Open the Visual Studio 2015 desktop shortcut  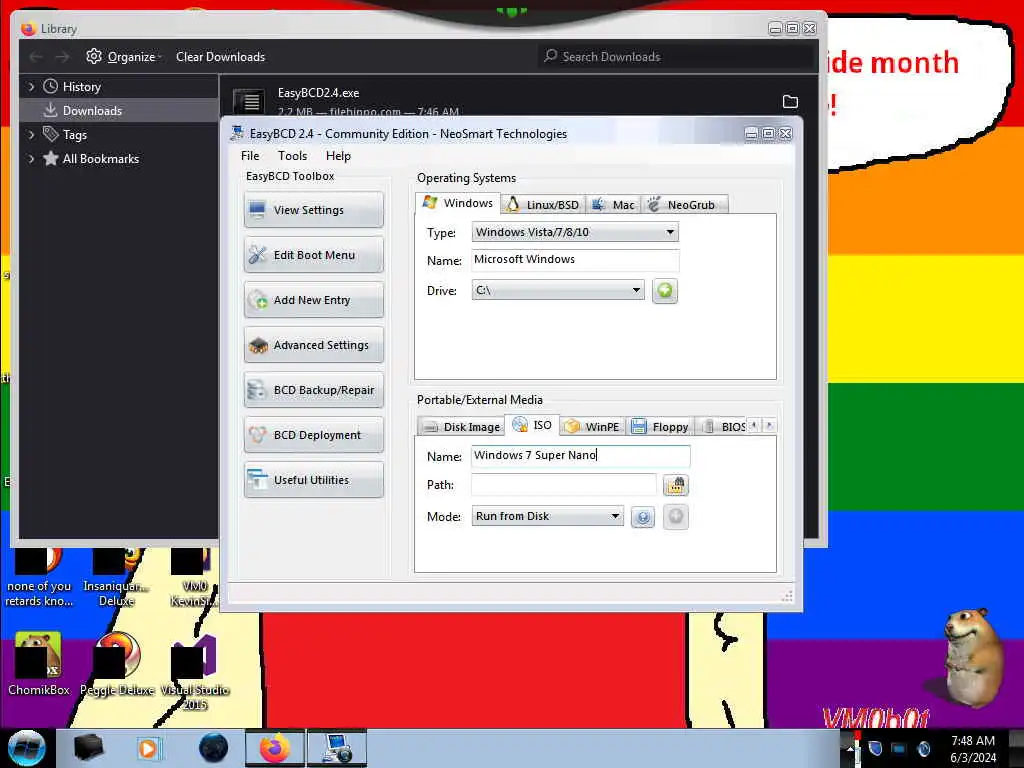tap(194, 671)
